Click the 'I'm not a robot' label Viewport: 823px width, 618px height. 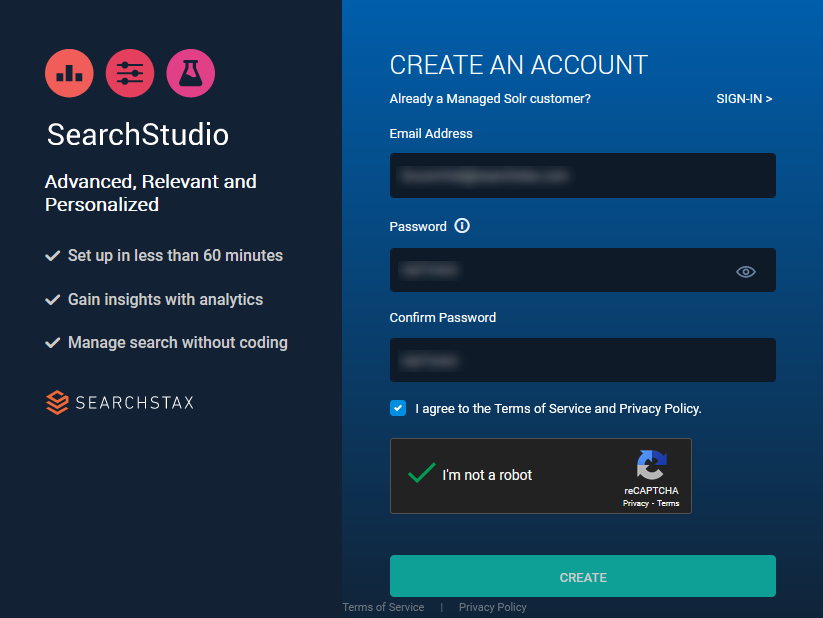point(487,475)
